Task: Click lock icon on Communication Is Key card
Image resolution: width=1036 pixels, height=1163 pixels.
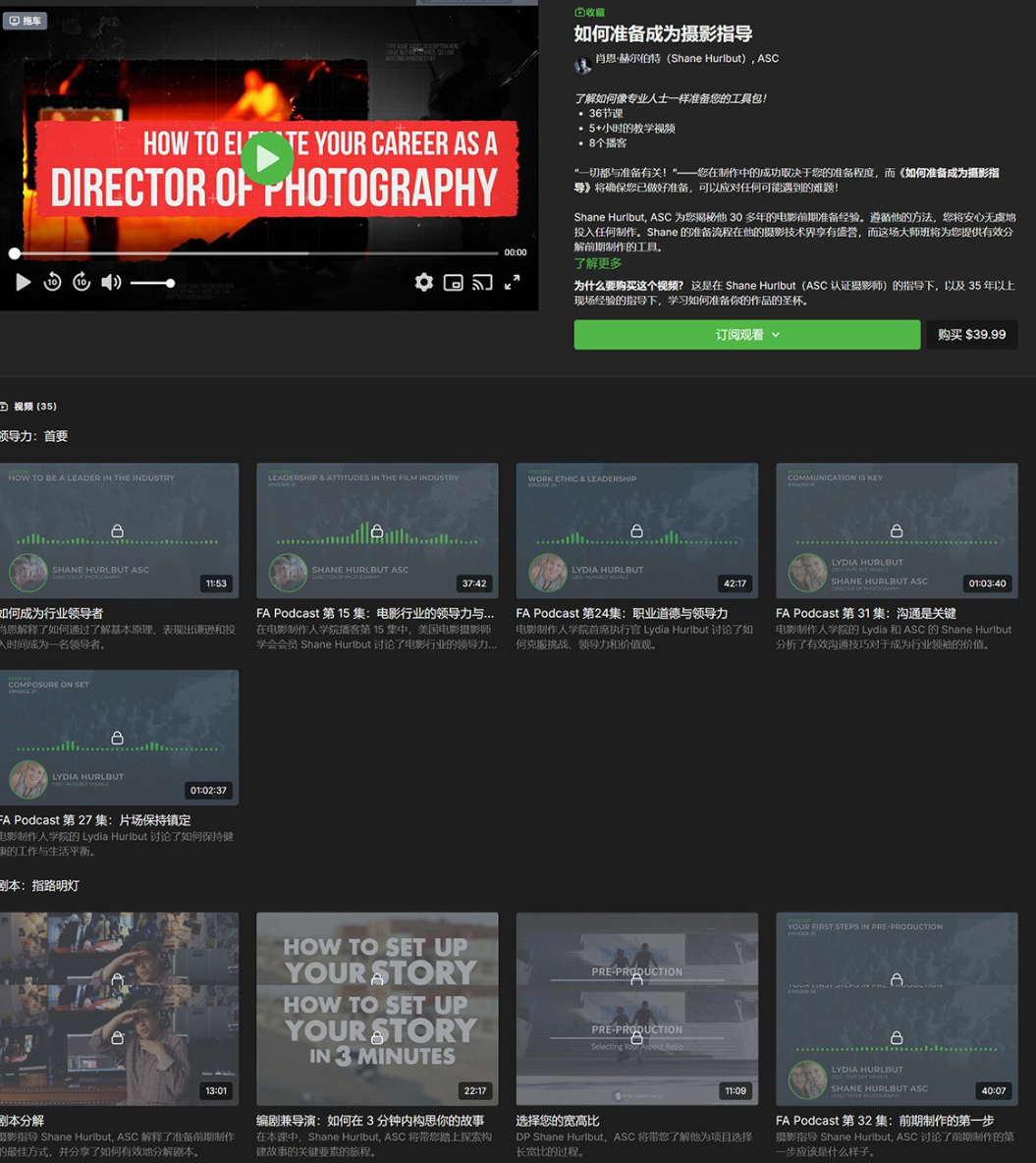Action: click(x=897, y=531)
